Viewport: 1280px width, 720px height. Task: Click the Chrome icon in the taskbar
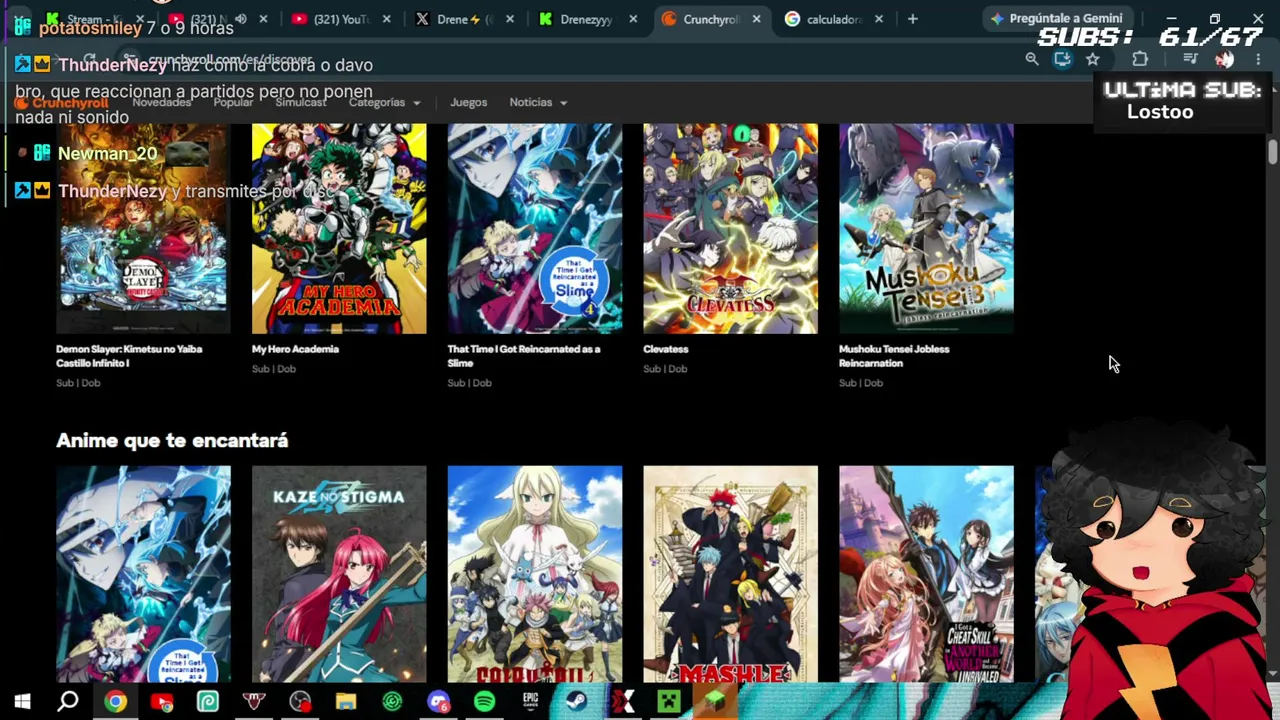pyautogui.click(x=116, y=702)
